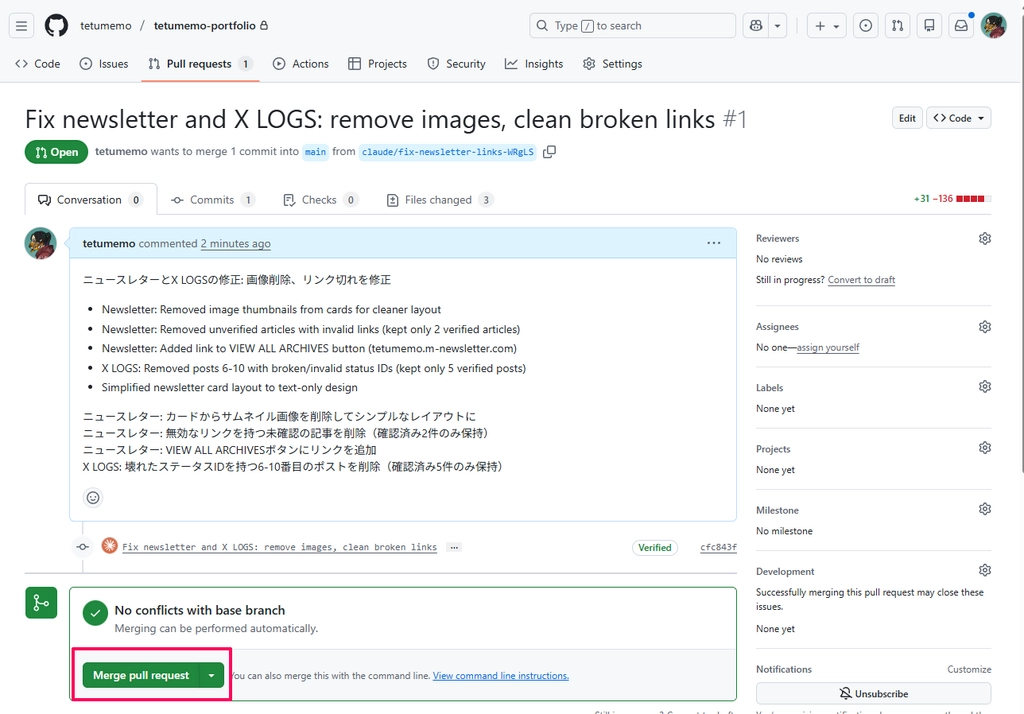Click the +31 −136 diffstat indicator

point(952,199)
